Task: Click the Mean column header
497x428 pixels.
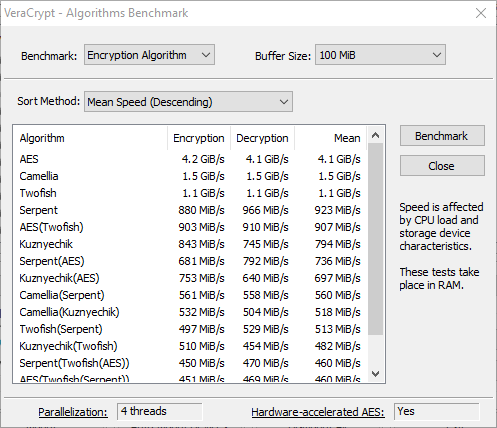Action: [x=331, y=138]
